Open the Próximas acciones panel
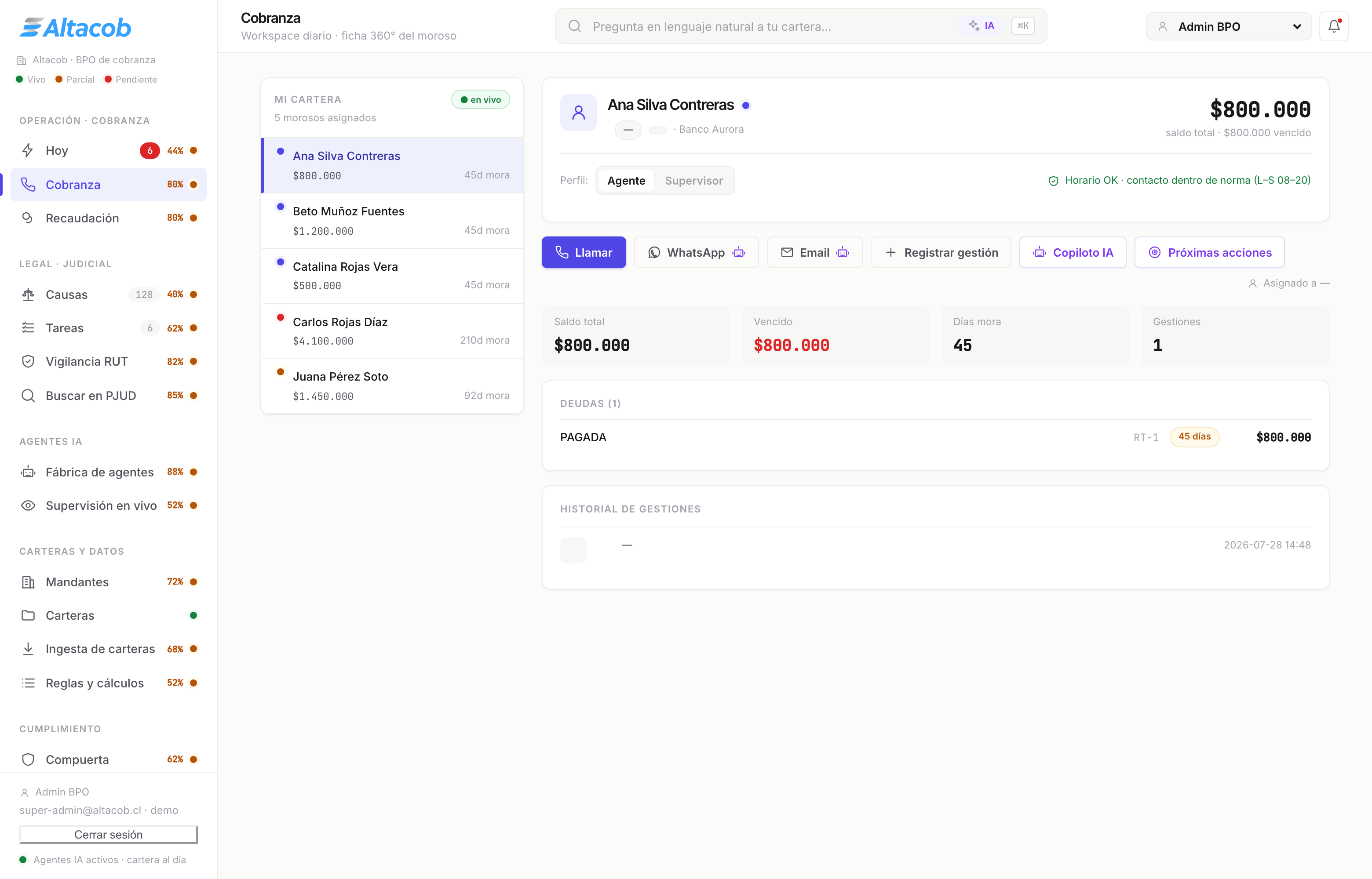 coord(1209,252)
